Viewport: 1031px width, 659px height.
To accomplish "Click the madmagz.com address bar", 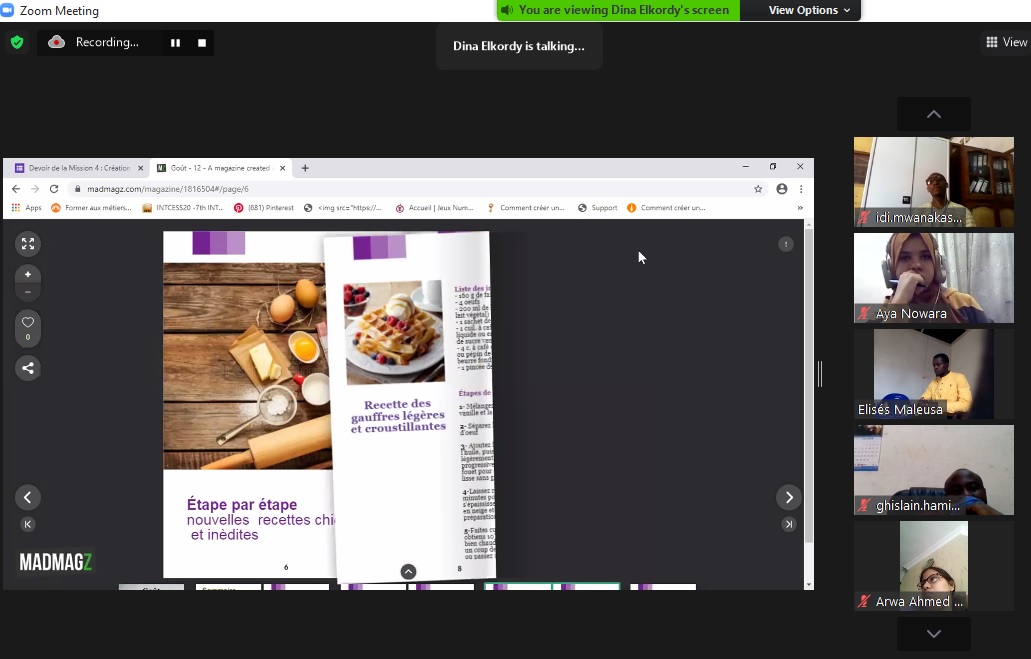I will pos(400,189).
